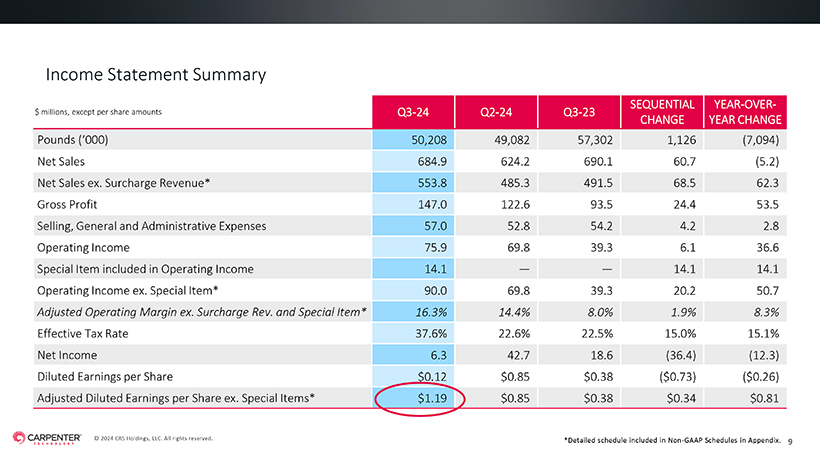The height and width of the screenshot is (461, 820).
Task: Click the Special Item Q3-24 value 14.1
Action: tap(435, 269)
